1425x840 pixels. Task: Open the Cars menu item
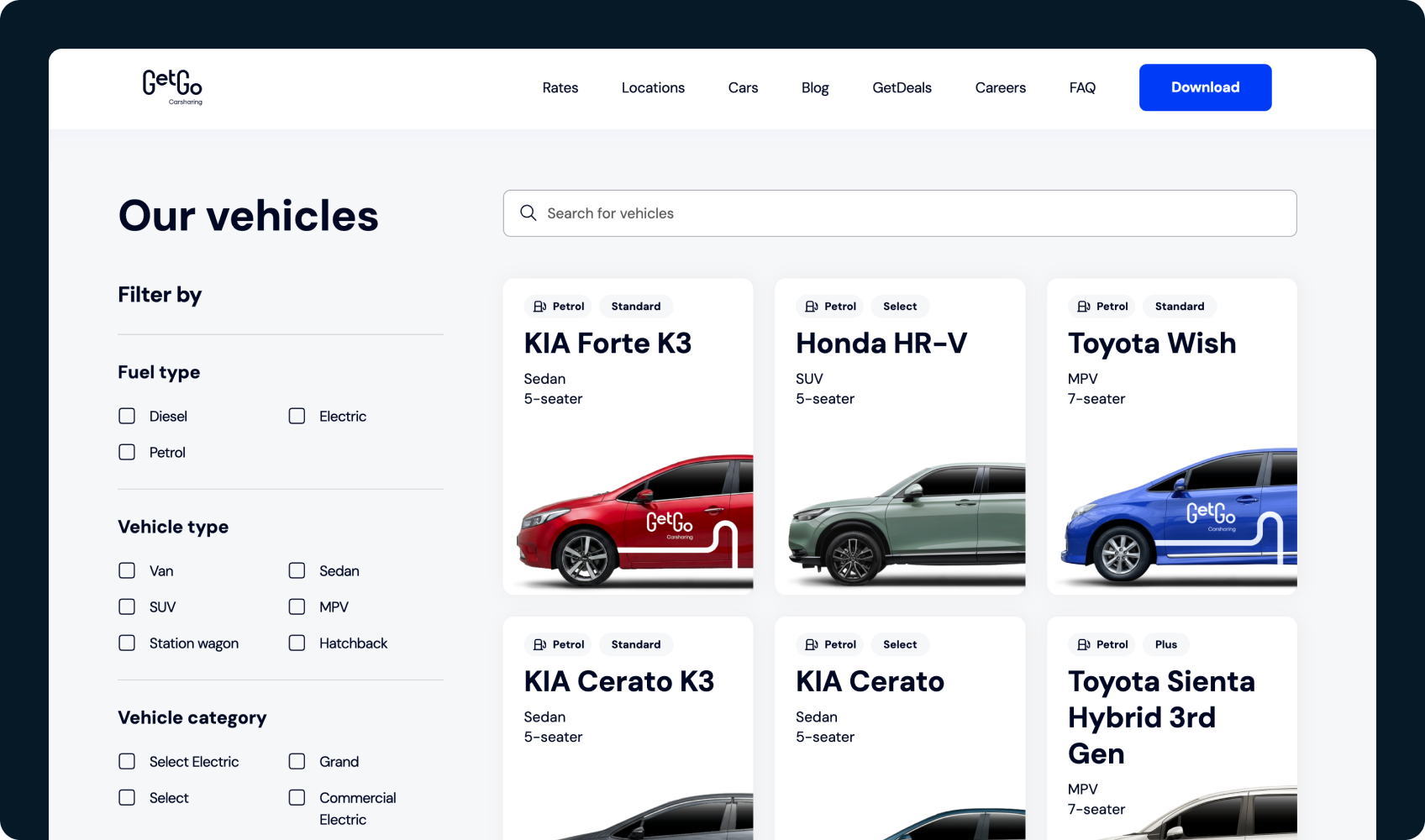[743, 87]
